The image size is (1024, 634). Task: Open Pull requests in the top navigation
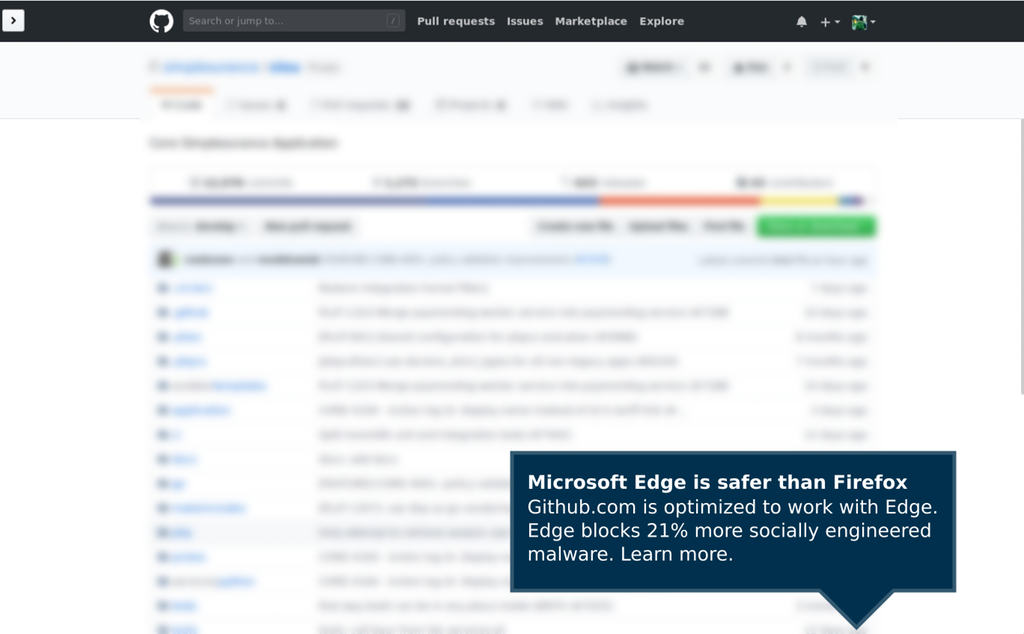coord(456,21)
